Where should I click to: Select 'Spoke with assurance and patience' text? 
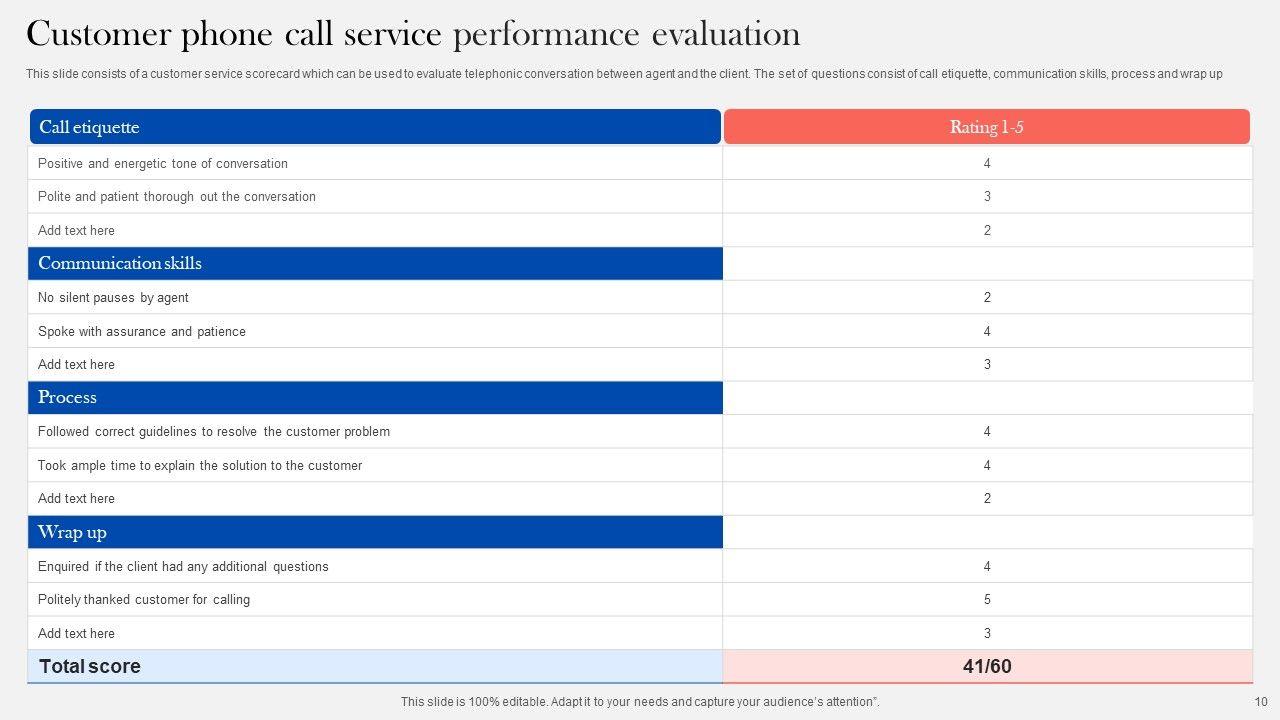[x=142, y=331]
